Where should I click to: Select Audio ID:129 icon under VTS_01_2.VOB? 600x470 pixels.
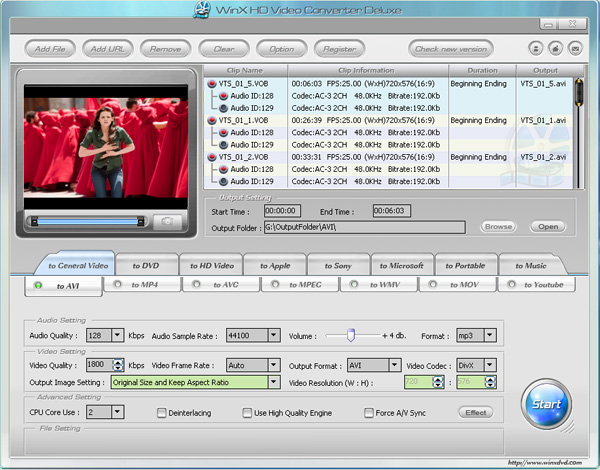[223, 181]
